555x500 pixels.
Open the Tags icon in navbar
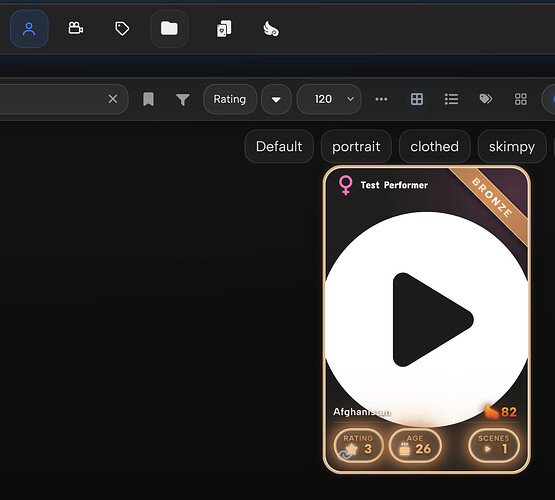click(x=122, y=28)
